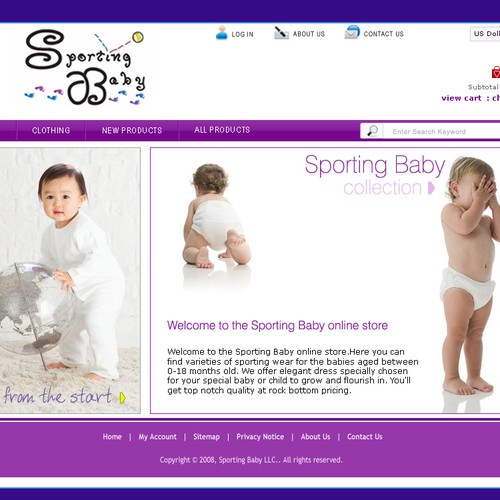Click the view cart link
The image size is (500, 500).
[461, 98]
